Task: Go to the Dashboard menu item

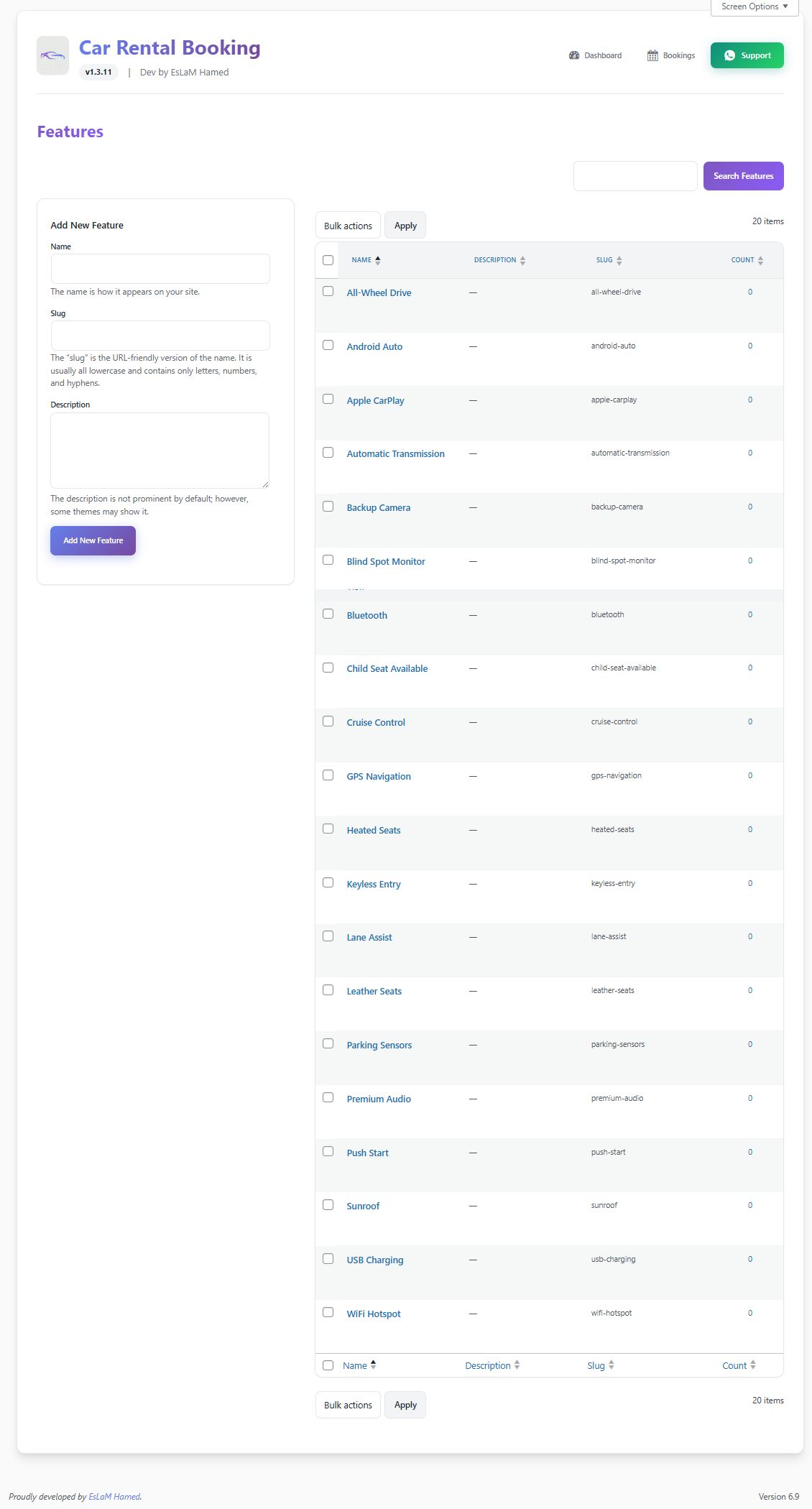Action: point(602,55)
